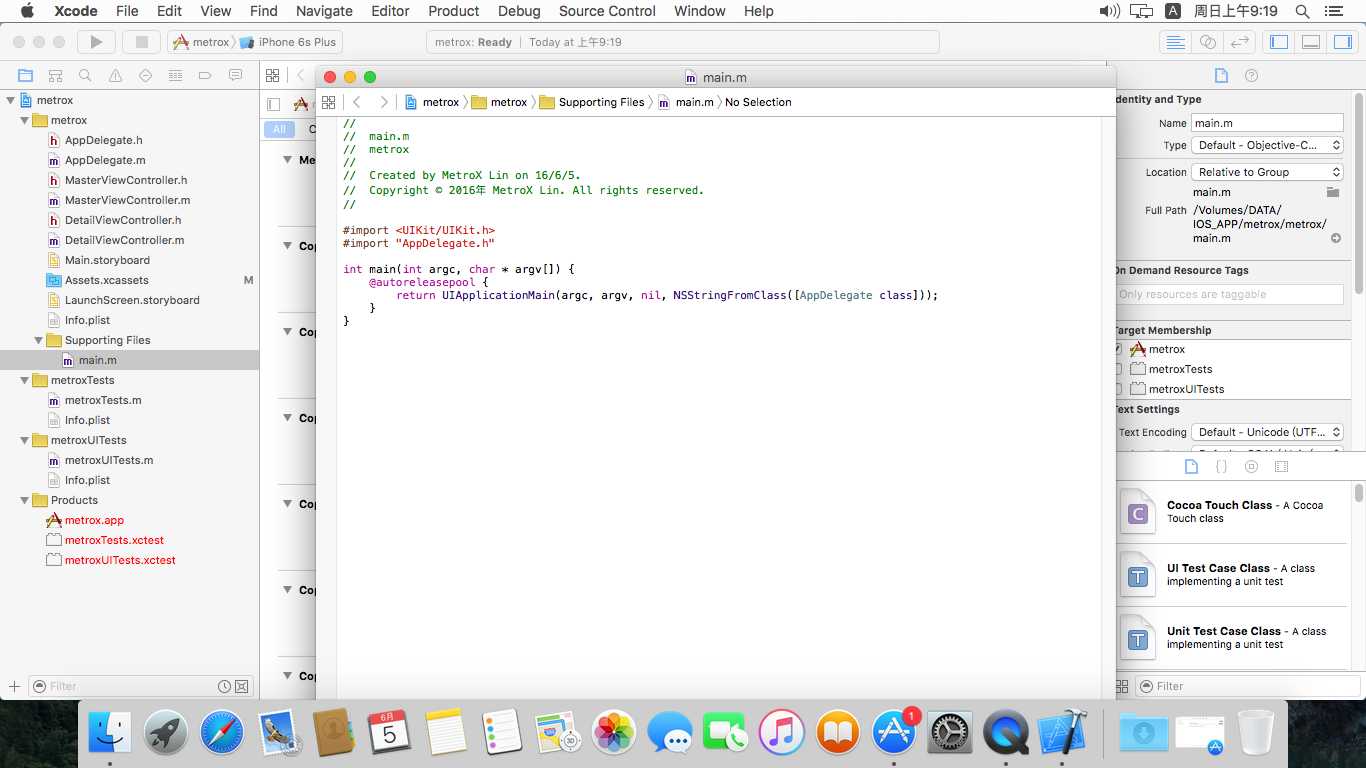The image size is (1366, 768).
Task: Open the Find navigator magnifier icon
Action: click(x=86, y=76)
